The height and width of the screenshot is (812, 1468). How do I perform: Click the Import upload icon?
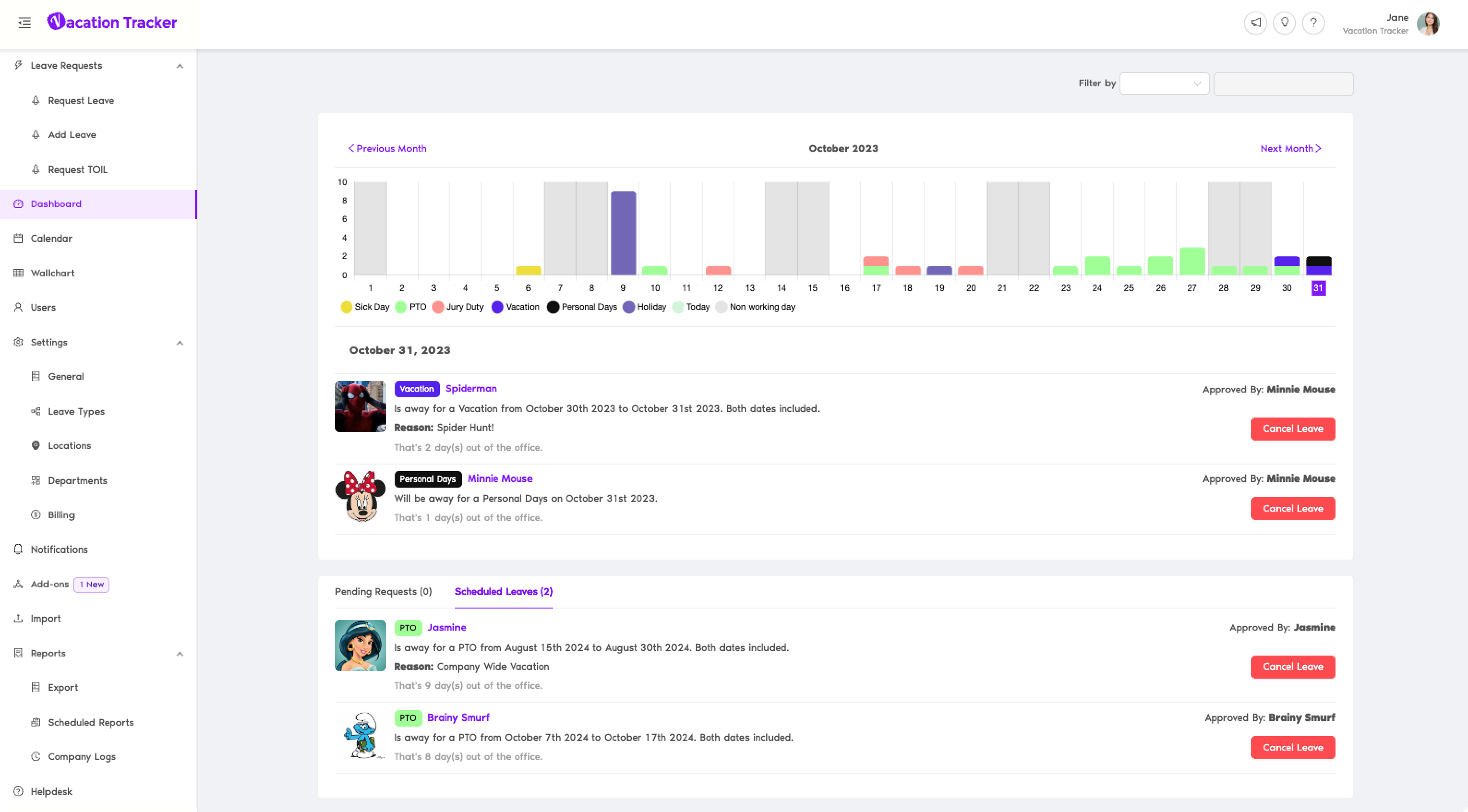tap(19, 618)
